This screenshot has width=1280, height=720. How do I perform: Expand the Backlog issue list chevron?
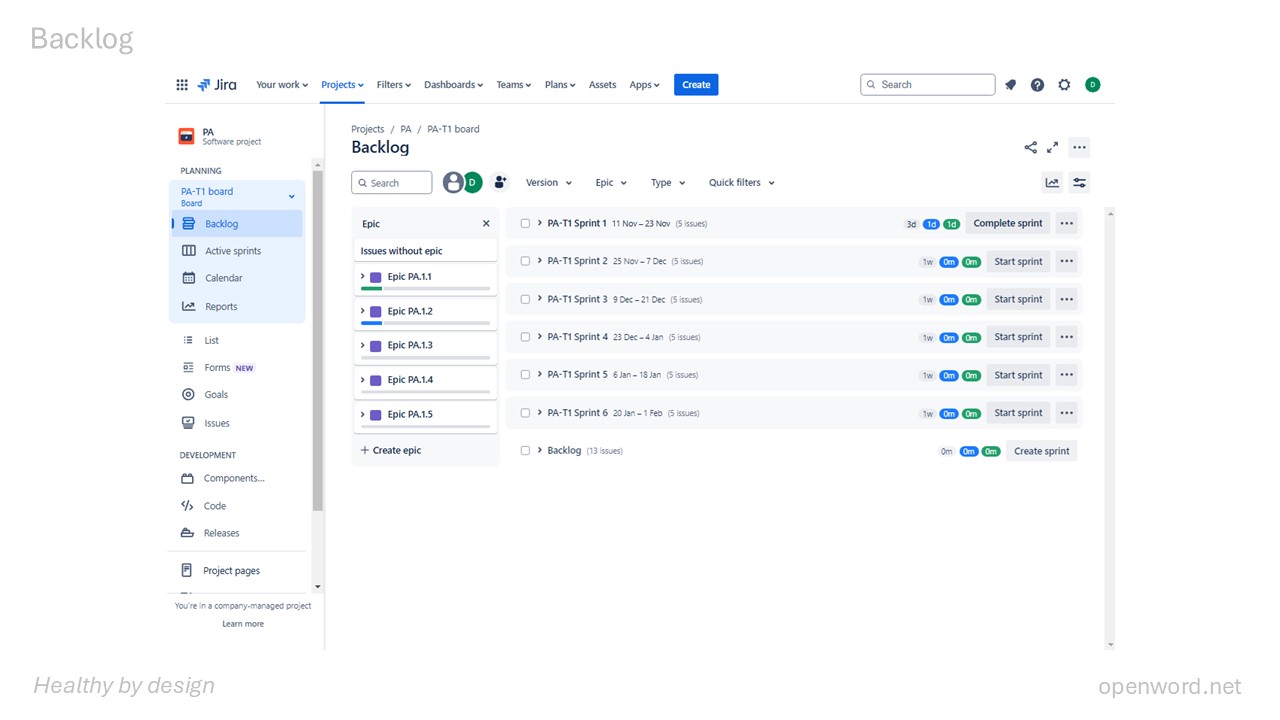click(x=539, y=450)
